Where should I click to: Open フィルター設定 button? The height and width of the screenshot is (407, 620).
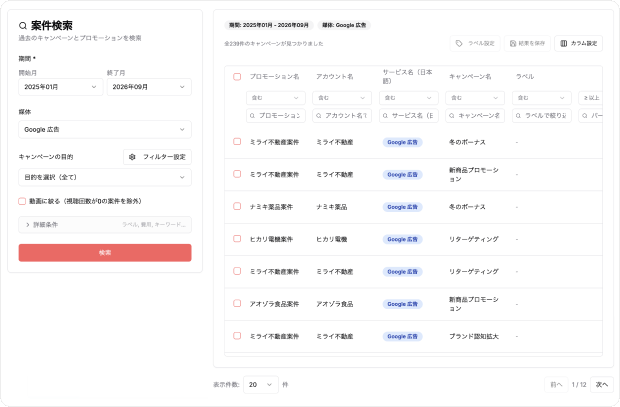tap(157, 157)
